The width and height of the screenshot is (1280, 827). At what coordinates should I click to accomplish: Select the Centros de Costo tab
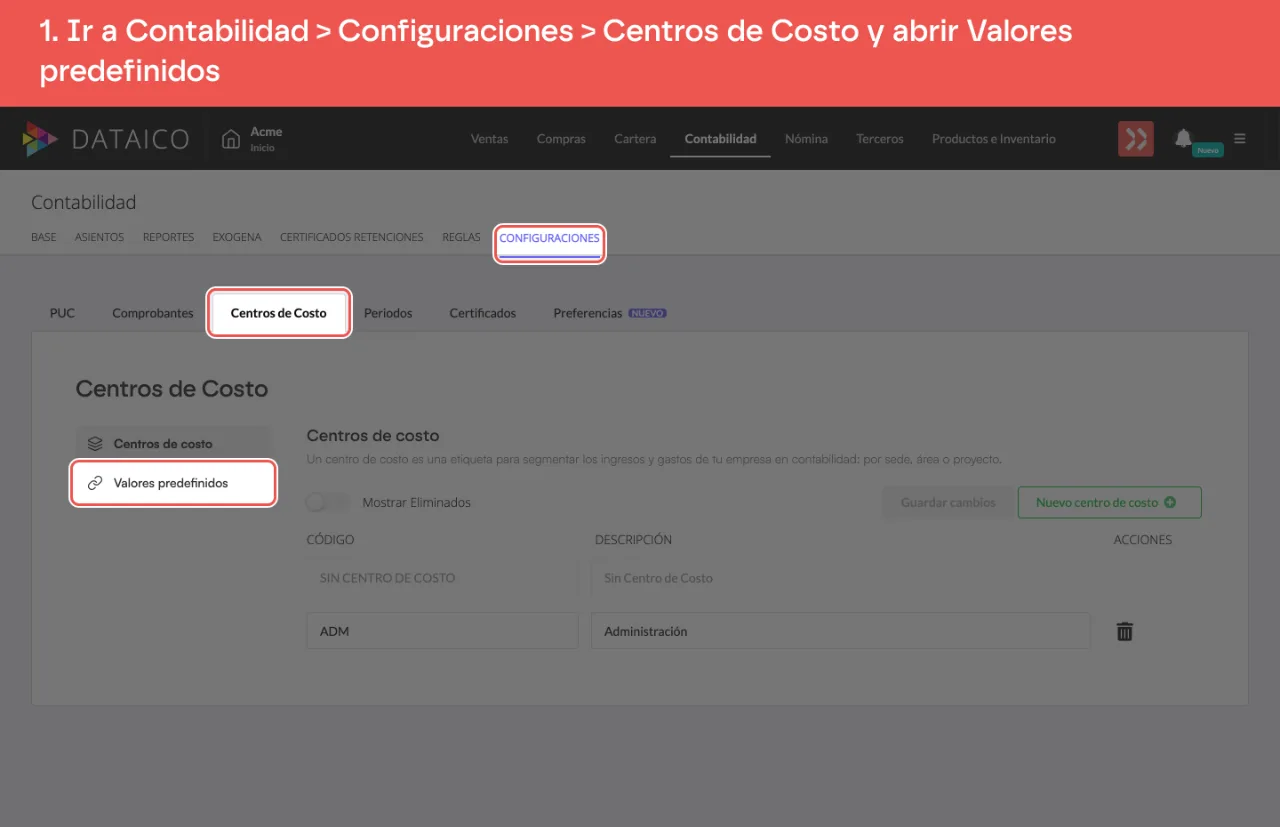click(x=279, y=313)
